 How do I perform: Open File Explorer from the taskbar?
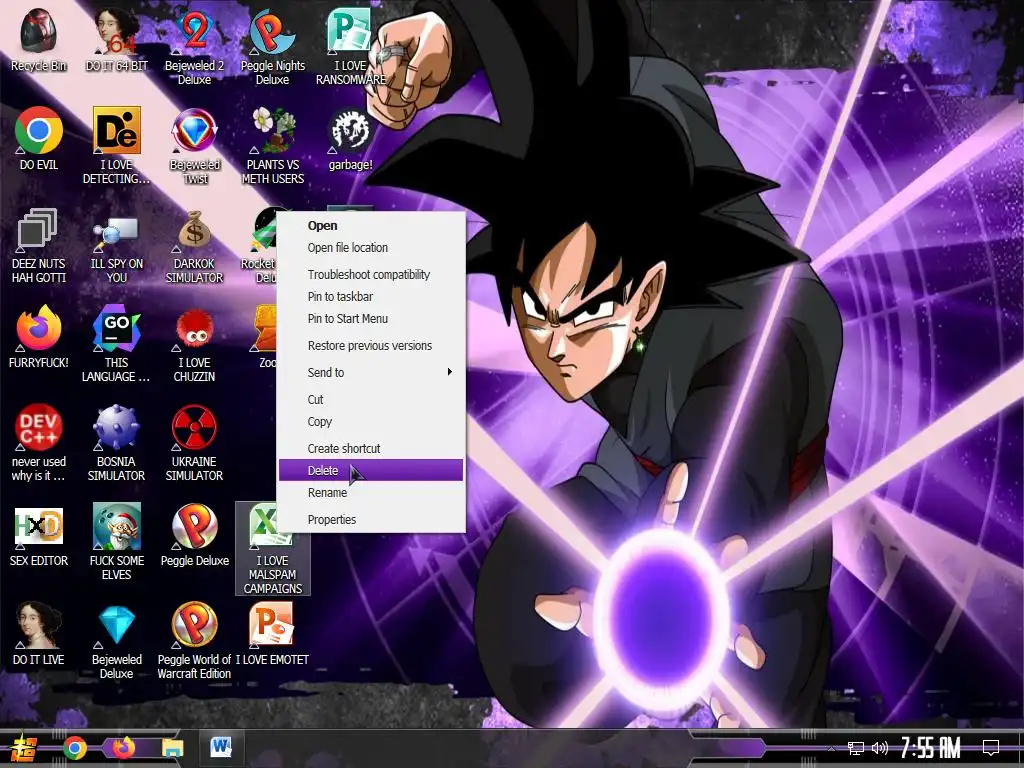[173, 748]
